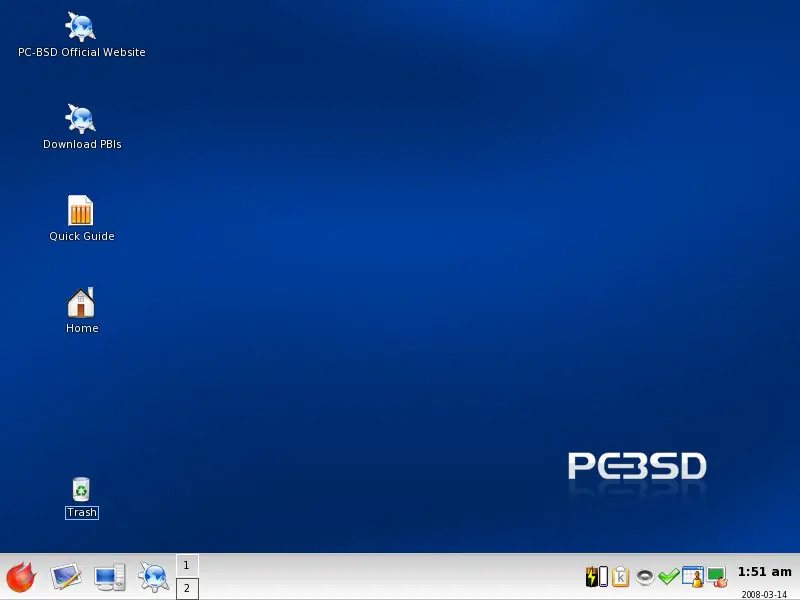Open the PC-BSD flame start menu
The width and height of the screenshot is (800, 600).
pyautogui.click(x=21, y=577)
